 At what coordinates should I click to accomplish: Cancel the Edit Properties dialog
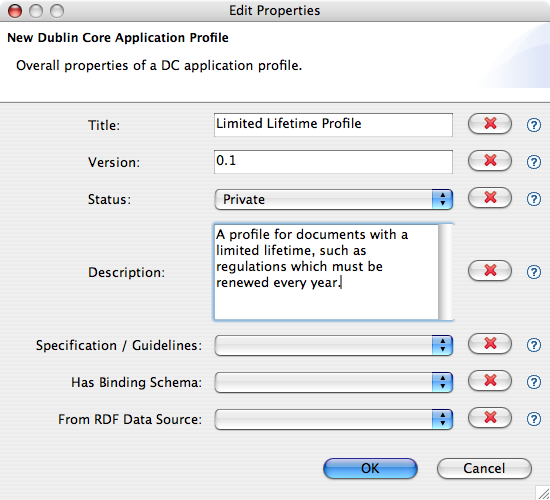[x=484, y=468]
